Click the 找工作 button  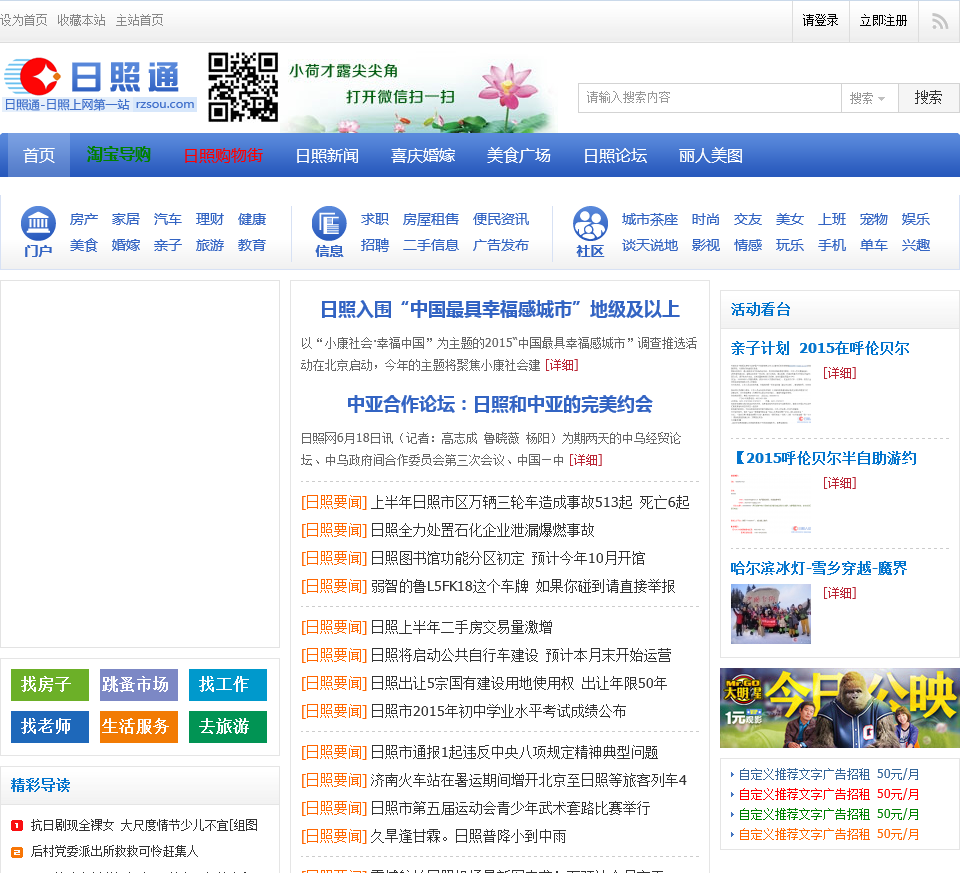pyautogui.click(x=228, y=684)
